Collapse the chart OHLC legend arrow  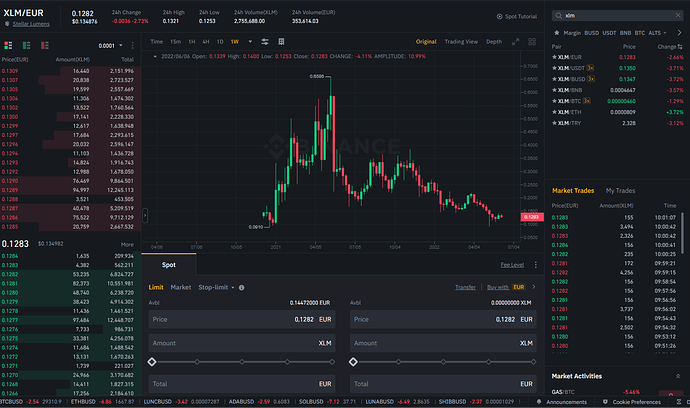155,56
